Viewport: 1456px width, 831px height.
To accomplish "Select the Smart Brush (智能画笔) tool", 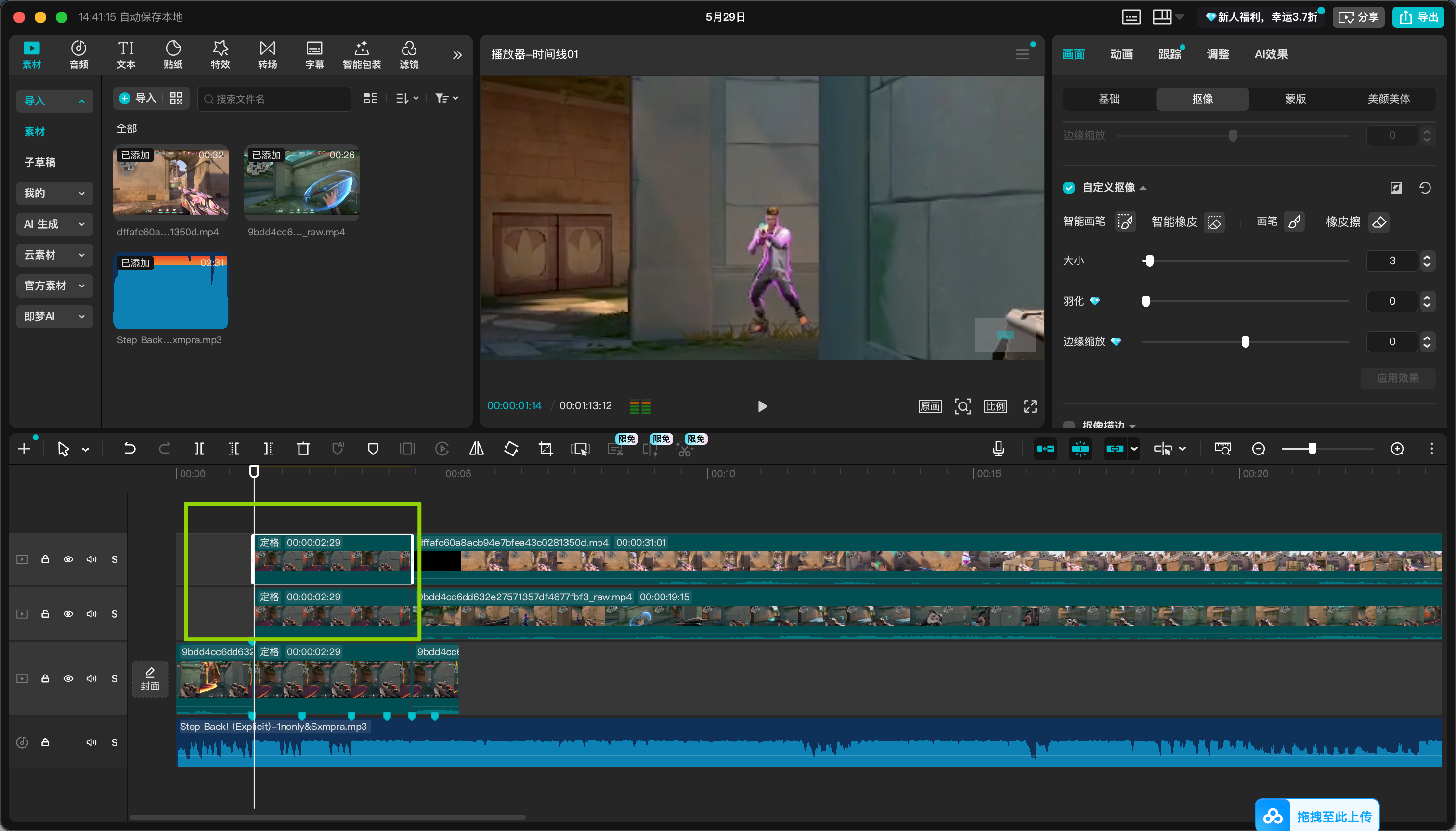I will pyautogui.click(x=1125, y=222).
